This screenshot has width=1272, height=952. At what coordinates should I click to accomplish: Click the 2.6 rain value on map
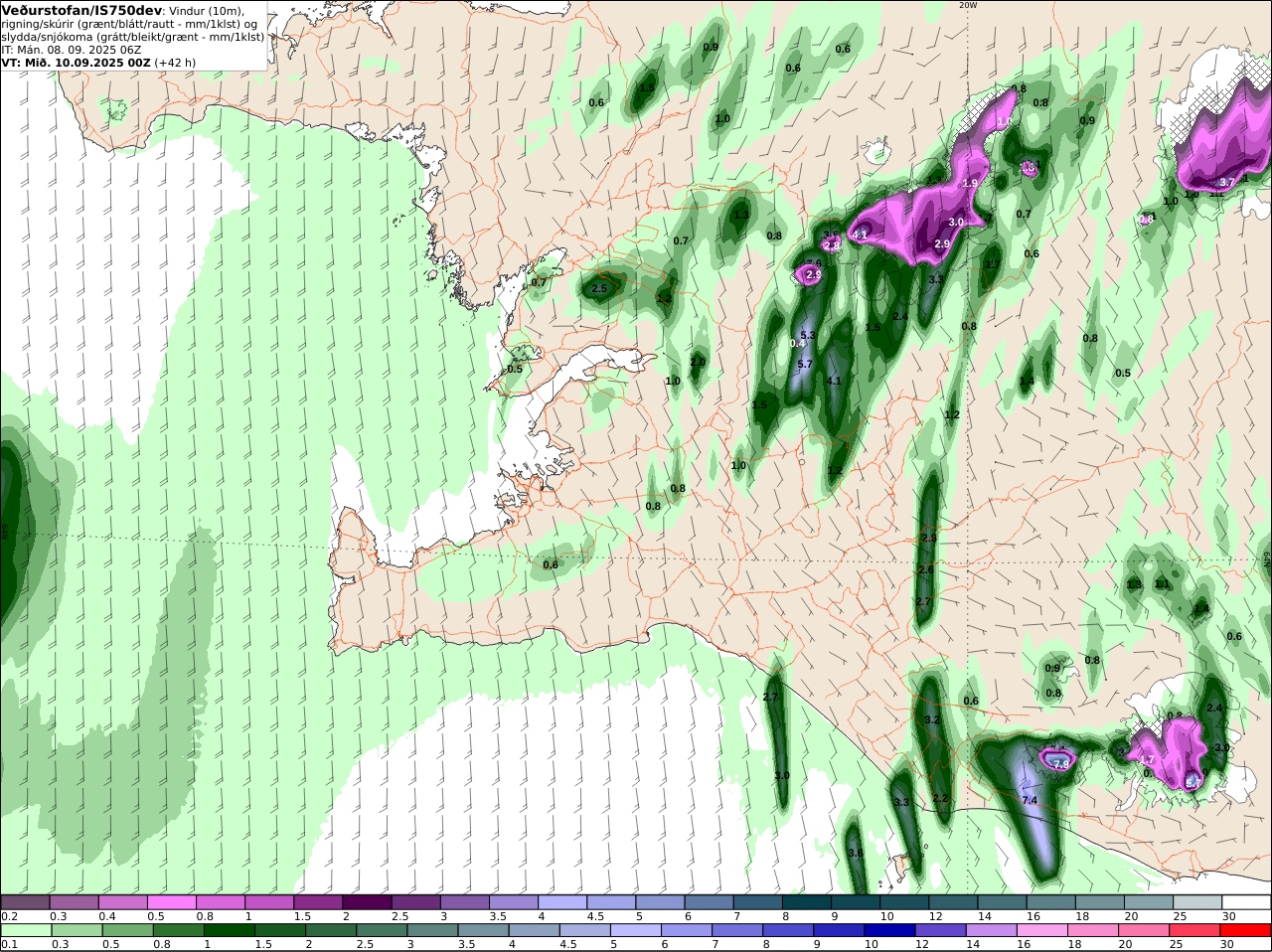click(925, 570)
